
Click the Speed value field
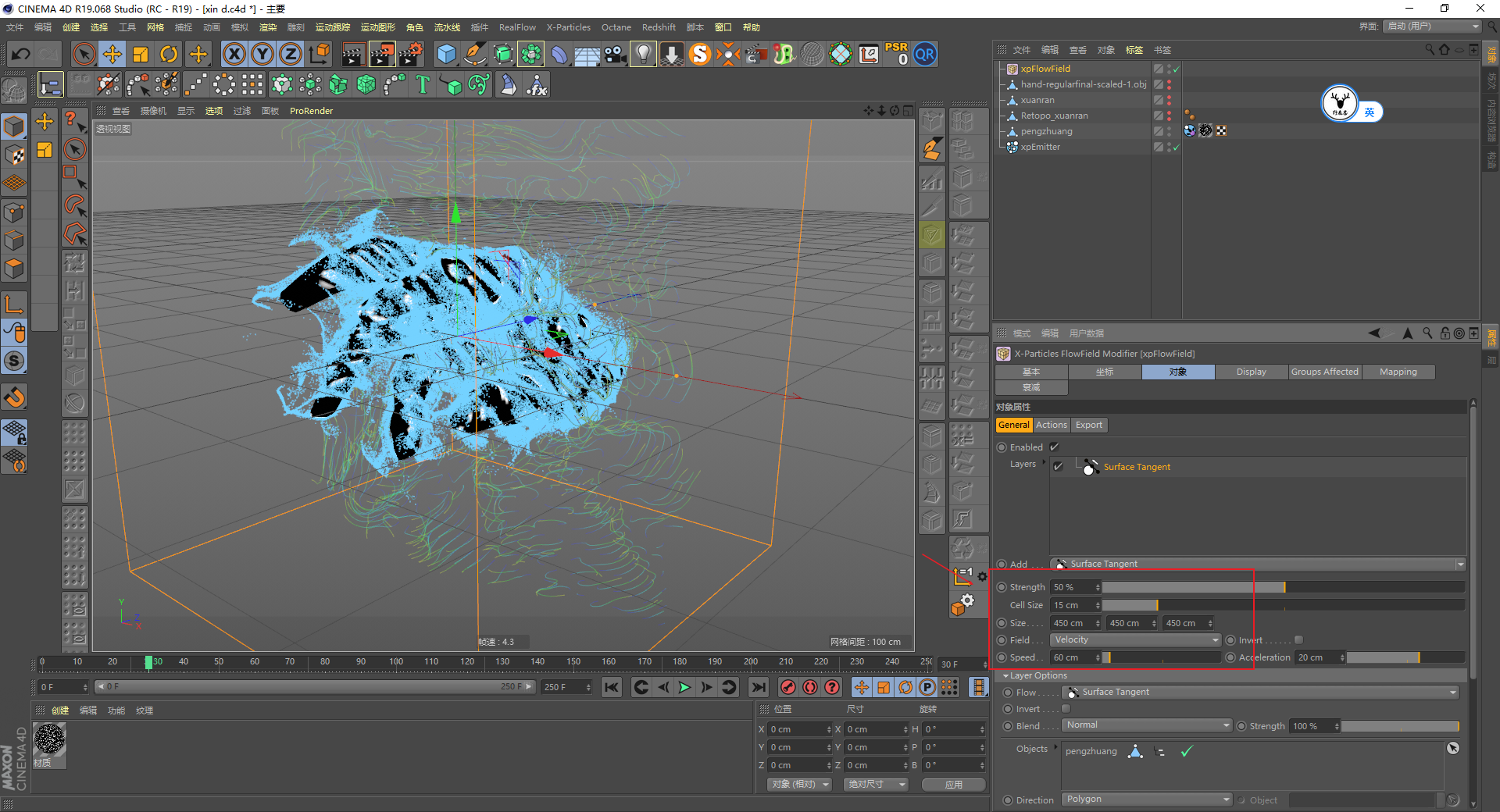(x=1075, y=657)
